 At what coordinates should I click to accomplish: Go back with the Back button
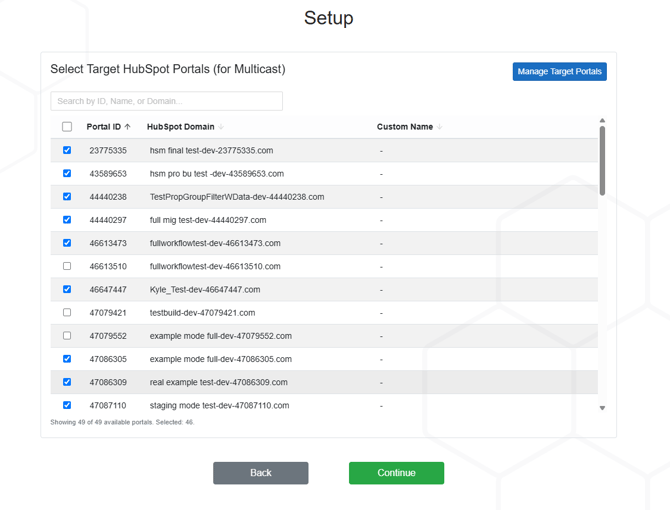(x=261, y=473)
